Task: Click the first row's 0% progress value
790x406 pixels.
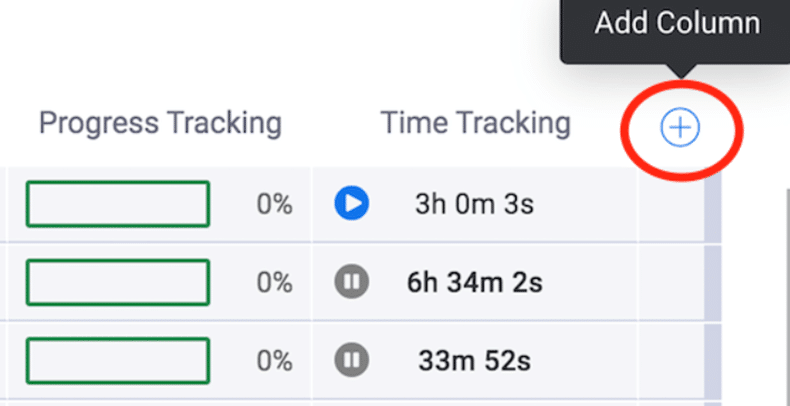Action: pyautogui.click(x=275, y=205)
